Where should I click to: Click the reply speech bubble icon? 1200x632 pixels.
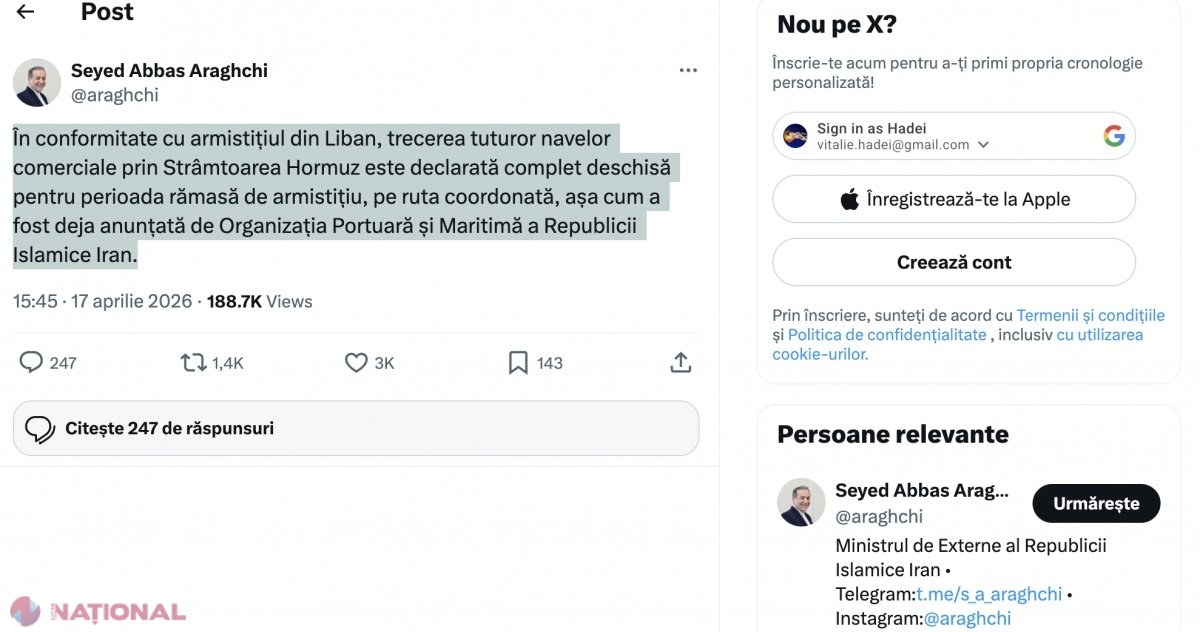pyautogui.click(x=31, y=362)
